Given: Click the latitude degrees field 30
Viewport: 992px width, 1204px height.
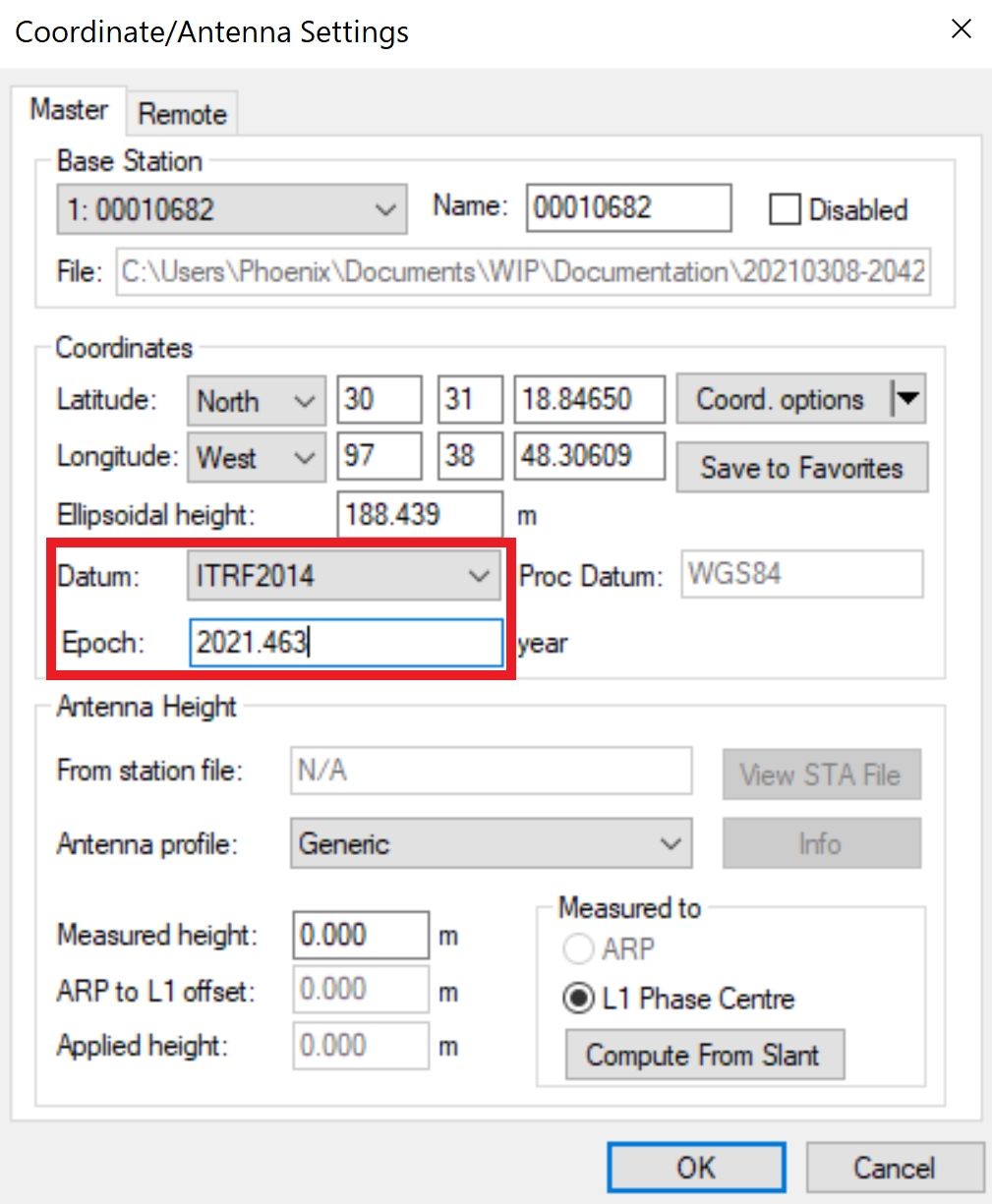Looking at the screenshot, I should (379, 399).
